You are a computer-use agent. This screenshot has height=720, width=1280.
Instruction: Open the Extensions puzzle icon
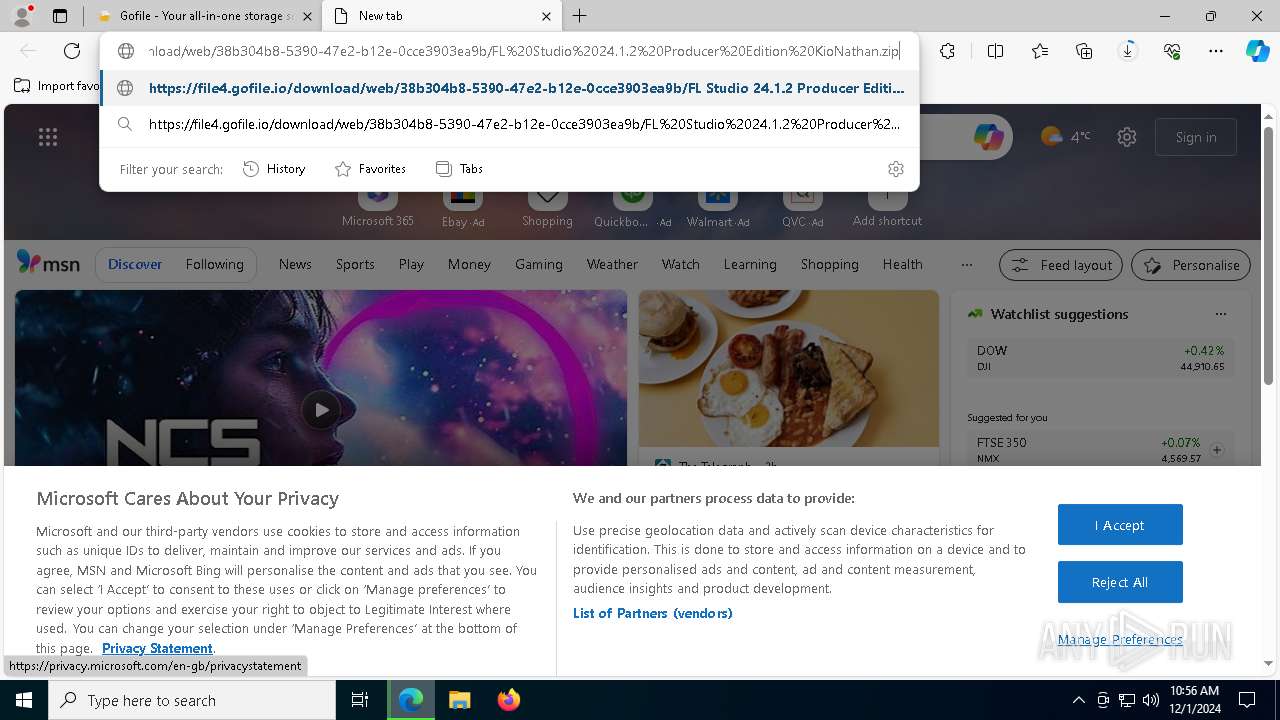(947, 51)
